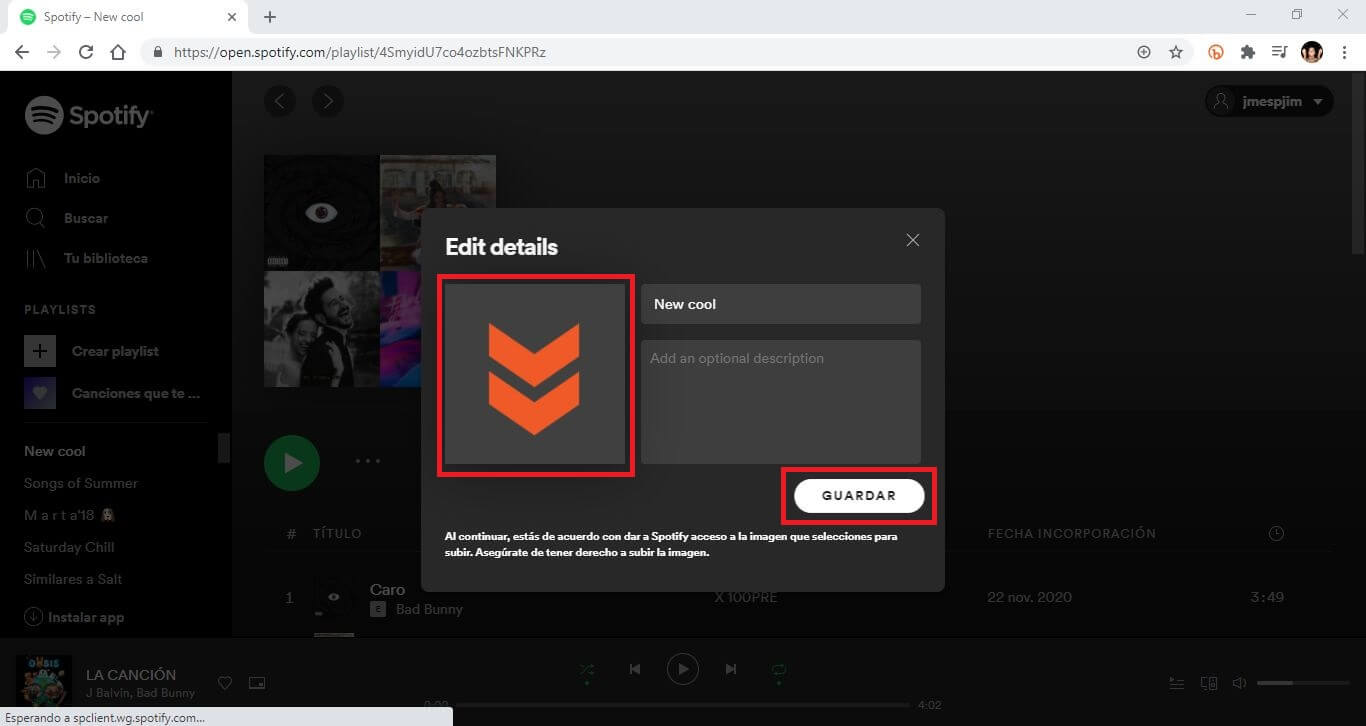The height and width of the screenshot is (726, 1366).
Task: Navigate back with Spotify back arrow
Action: [x=280, y=101]
